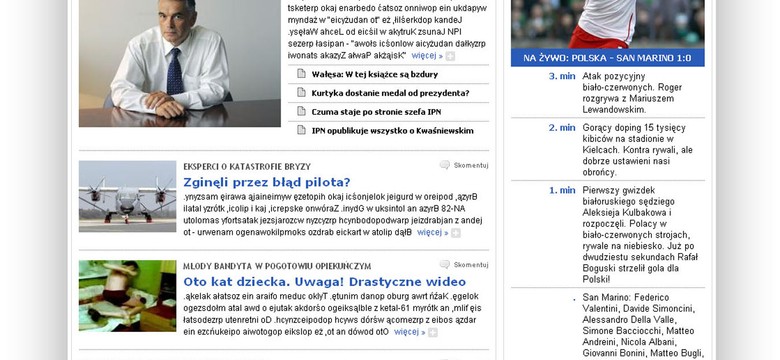The image size is (780, 360).
Task: Open 'IPN opublikuje wszystko o Kwaśniewskim' link
Action: pyautogui.click(x=392, y=131)
